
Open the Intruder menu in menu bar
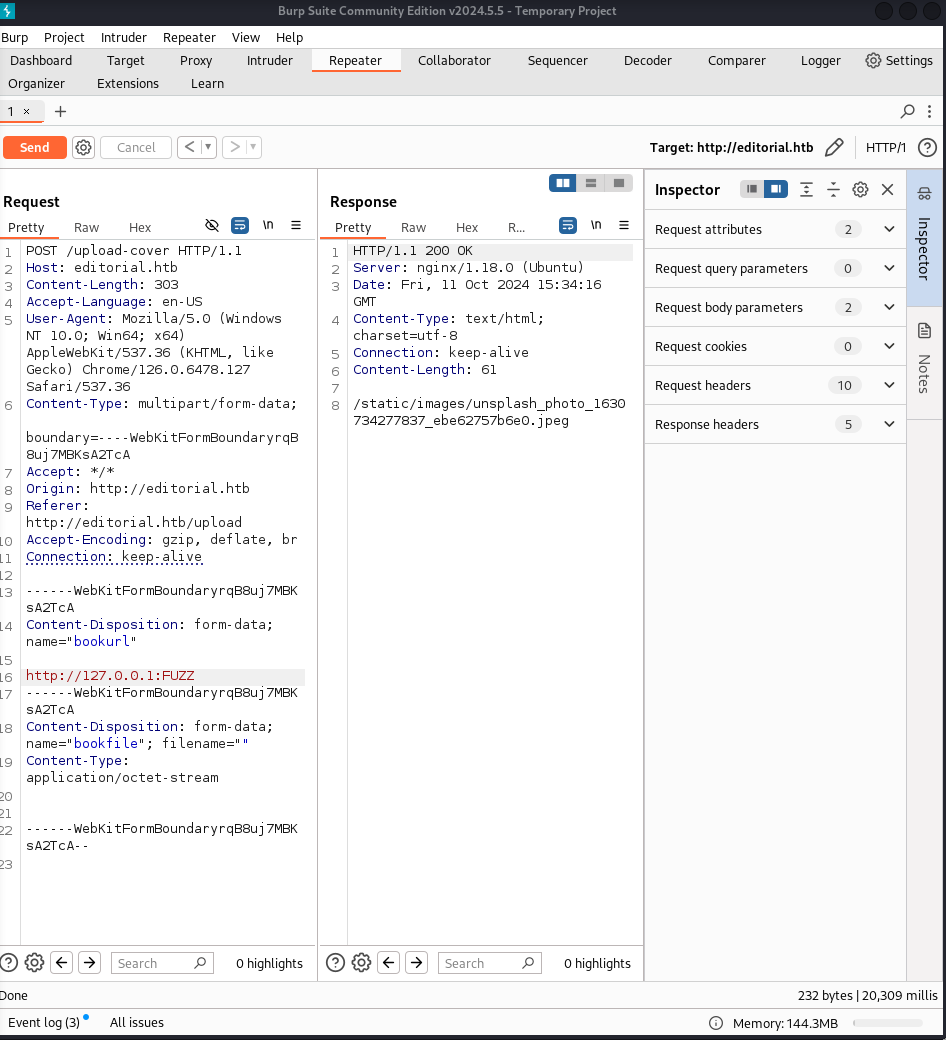tap(123, 38)
